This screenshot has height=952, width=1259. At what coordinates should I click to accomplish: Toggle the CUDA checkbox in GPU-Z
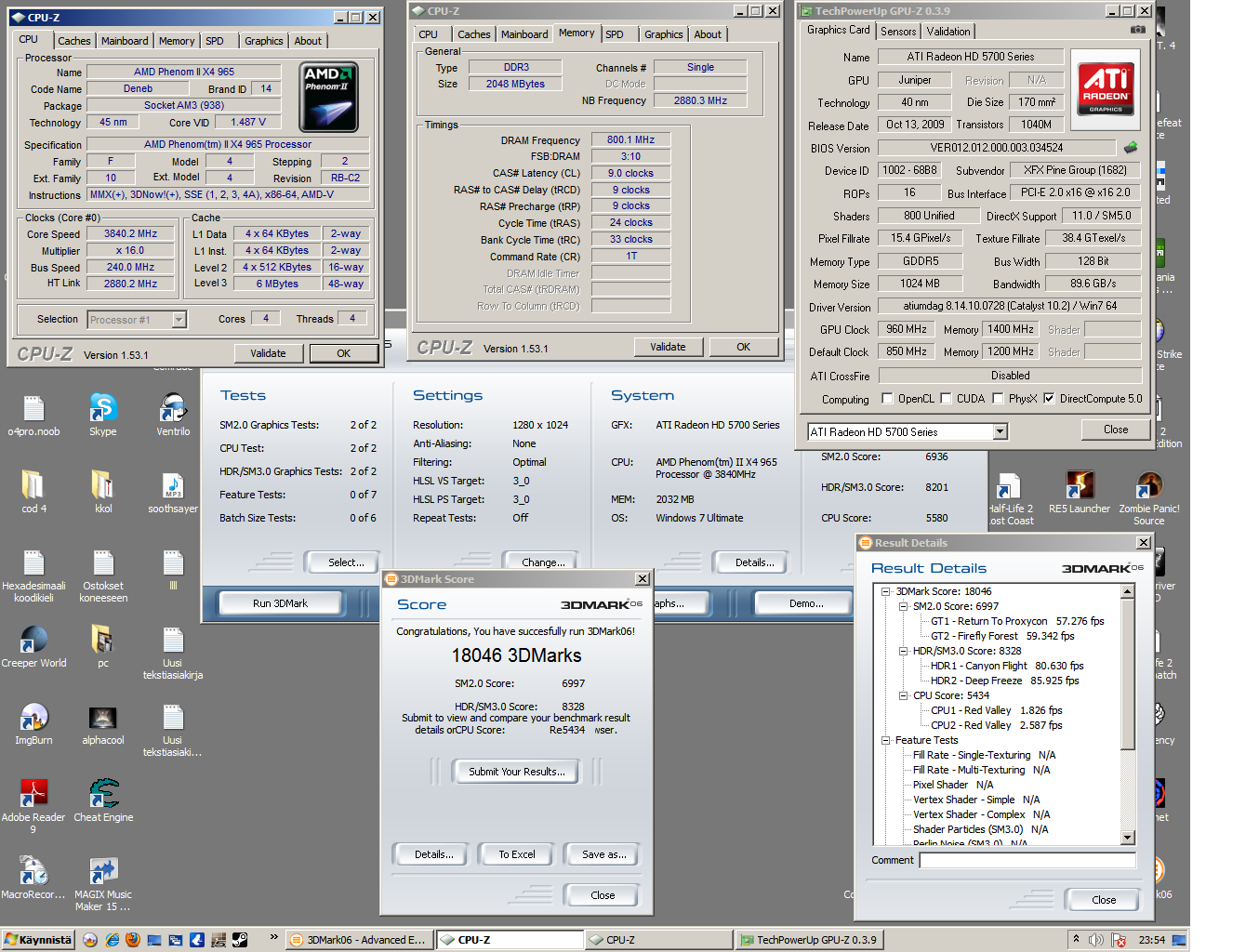[x=946, y=399]
